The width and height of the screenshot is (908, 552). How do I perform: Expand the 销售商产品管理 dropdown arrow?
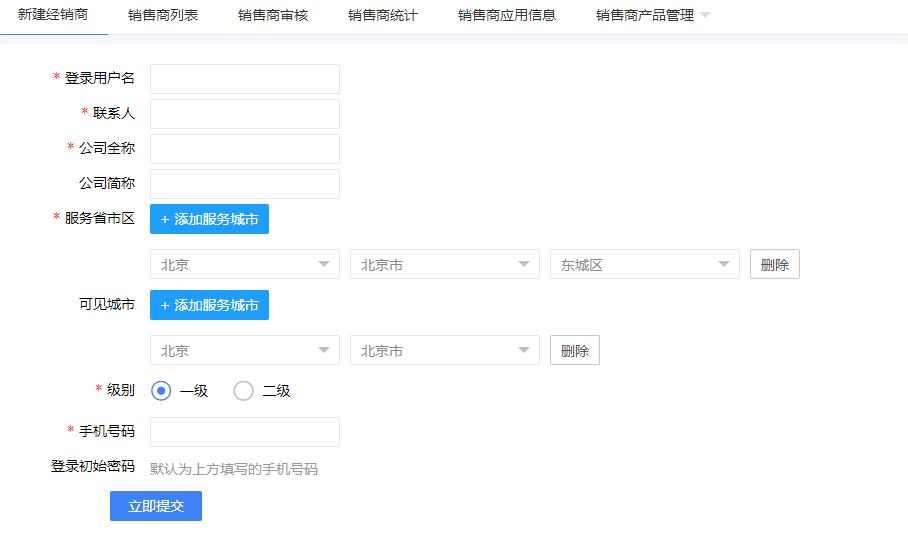[x=705, y=16]
